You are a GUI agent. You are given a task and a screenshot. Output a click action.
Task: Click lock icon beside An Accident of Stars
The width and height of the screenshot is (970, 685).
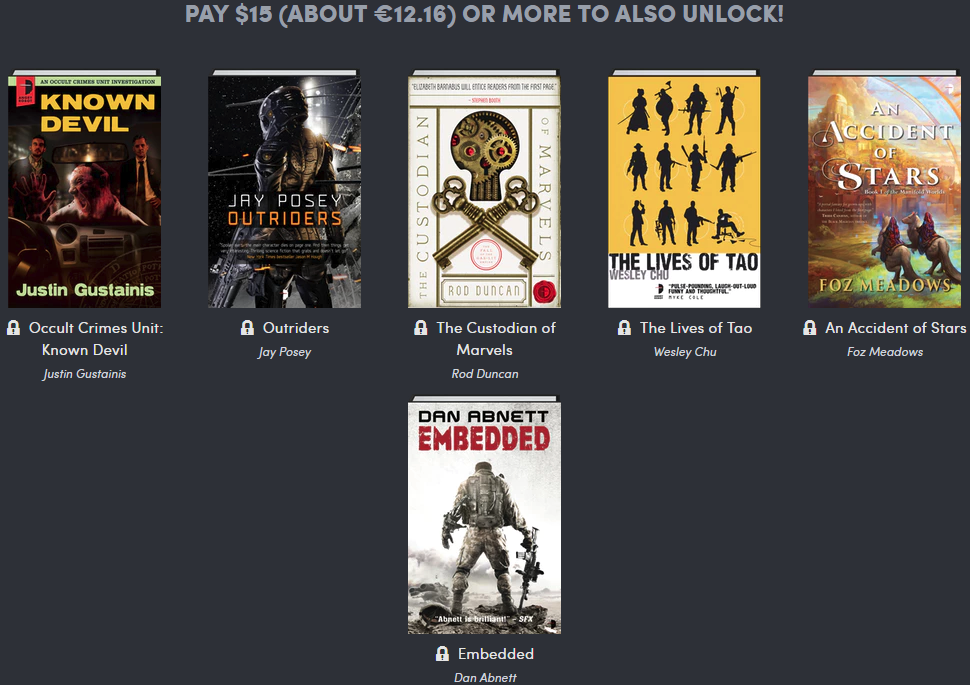coord(809,328)
